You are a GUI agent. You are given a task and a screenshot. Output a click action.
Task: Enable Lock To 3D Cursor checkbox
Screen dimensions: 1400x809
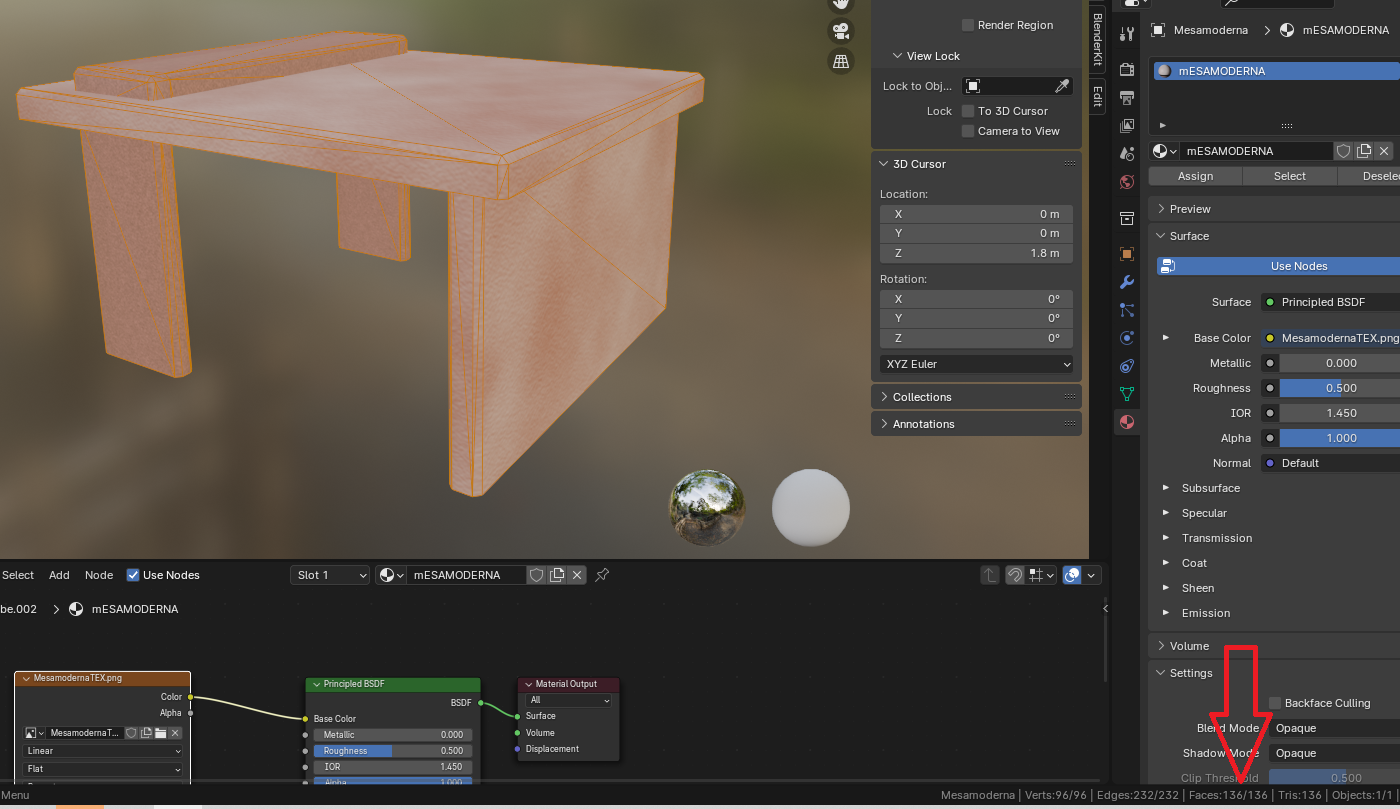[968, 111]
